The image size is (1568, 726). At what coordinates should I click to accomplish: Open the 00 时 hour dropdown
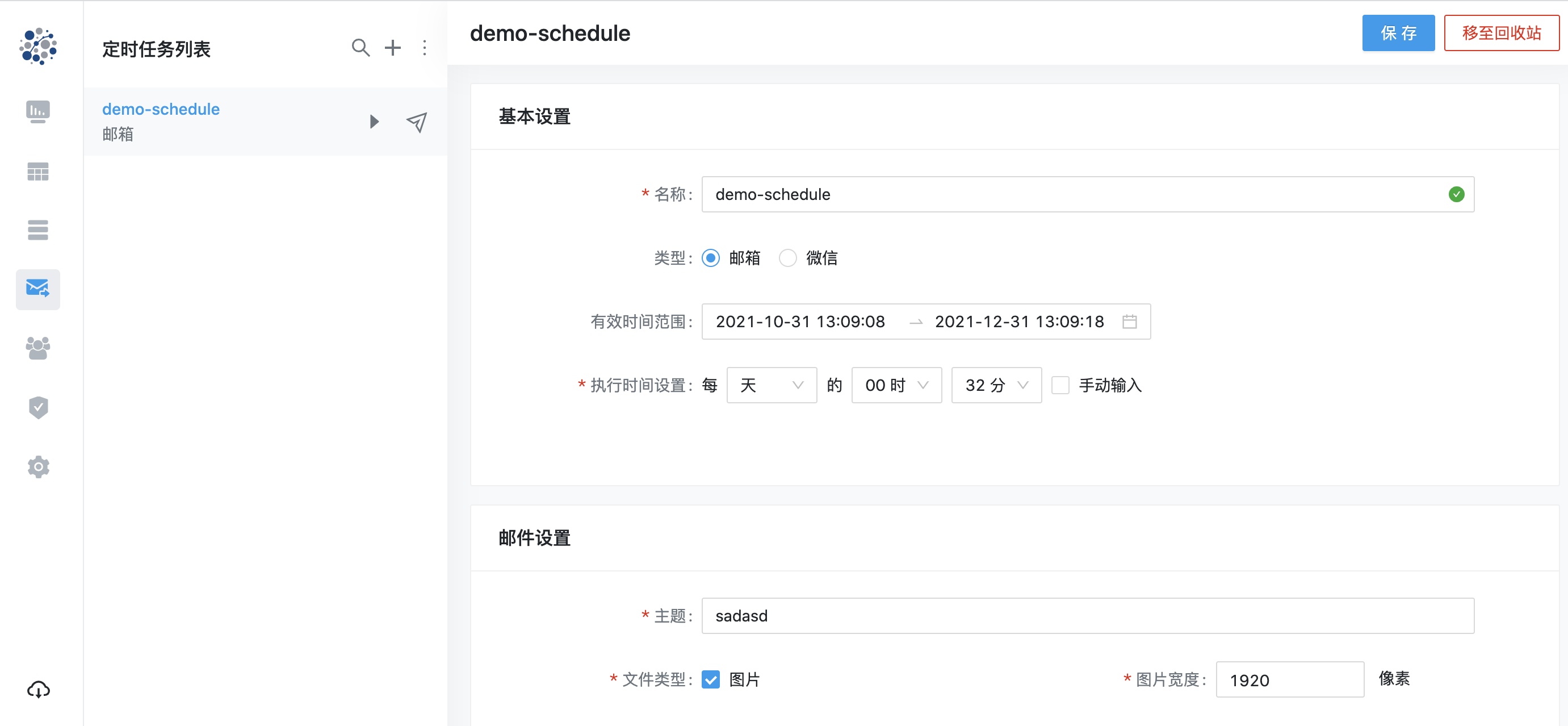[x=896, y=385]
